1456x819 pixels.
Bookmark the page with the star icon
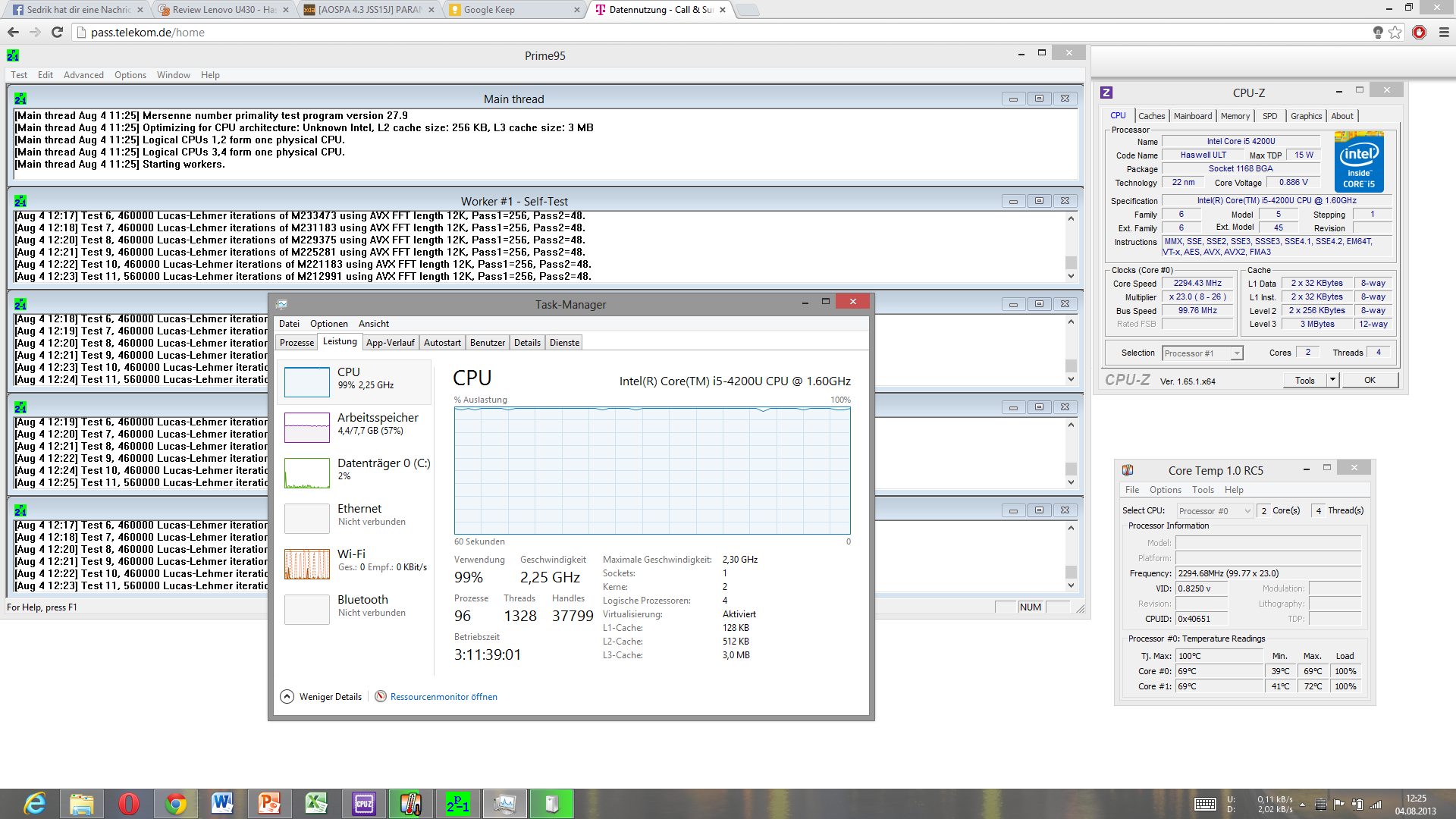1395,32
